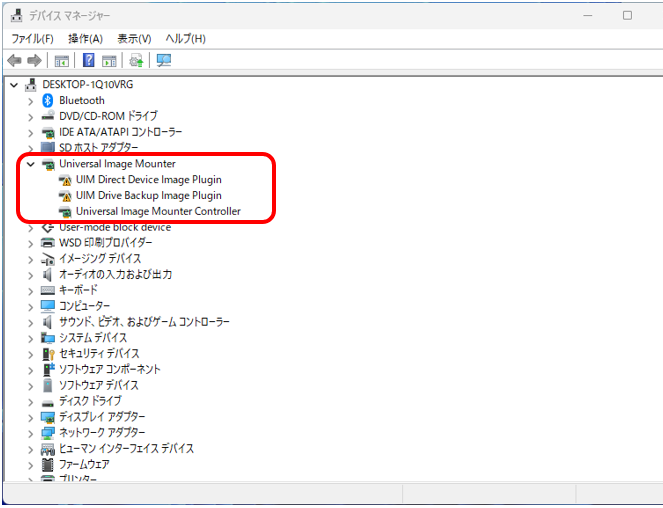This screenshot has height=508, width=663.
Task: Click the scan for hardware changes icon
Action: [x=164, y=60]
